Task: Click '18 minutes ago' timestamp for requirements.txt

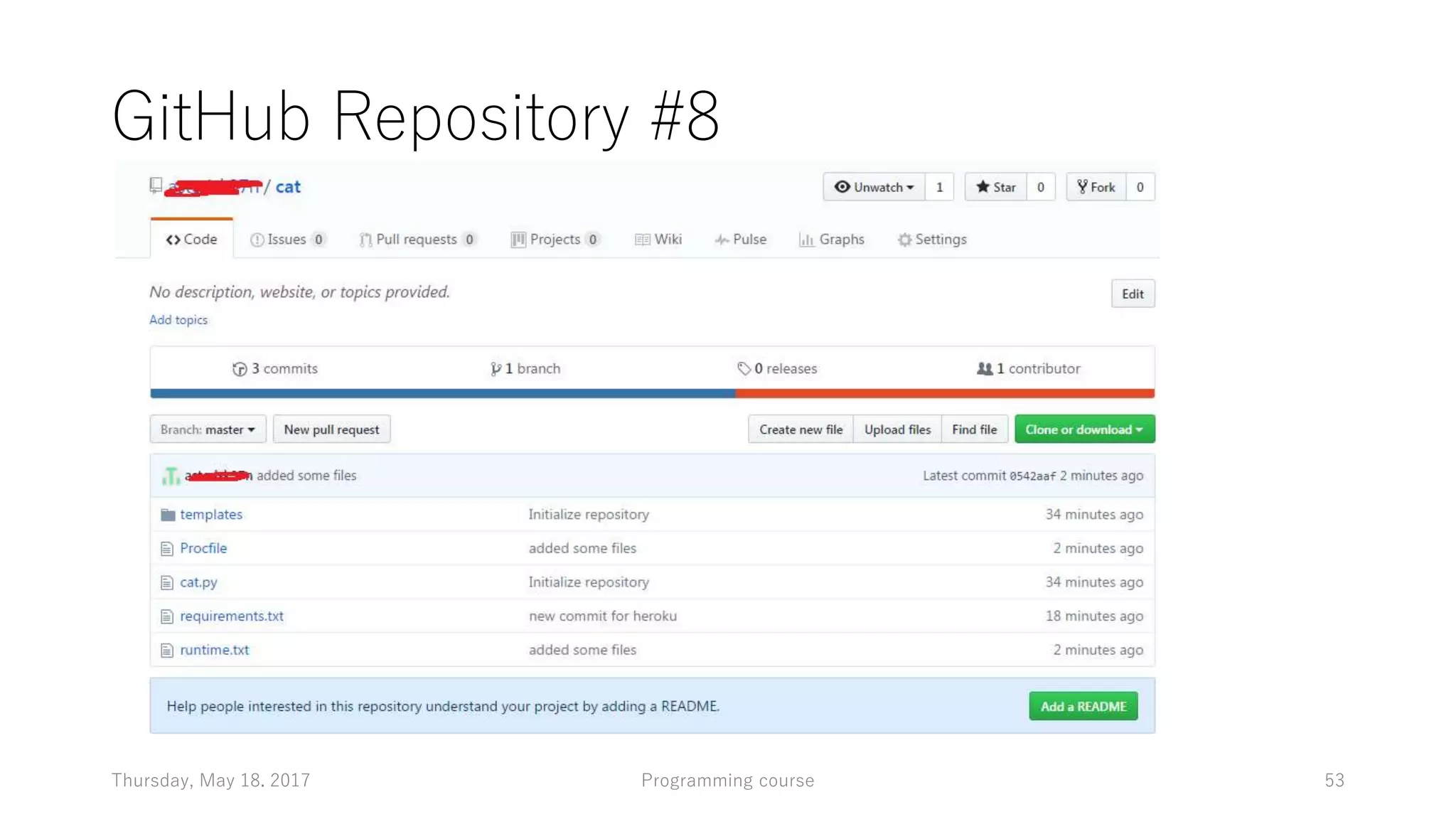Action: pos(1094,616)
